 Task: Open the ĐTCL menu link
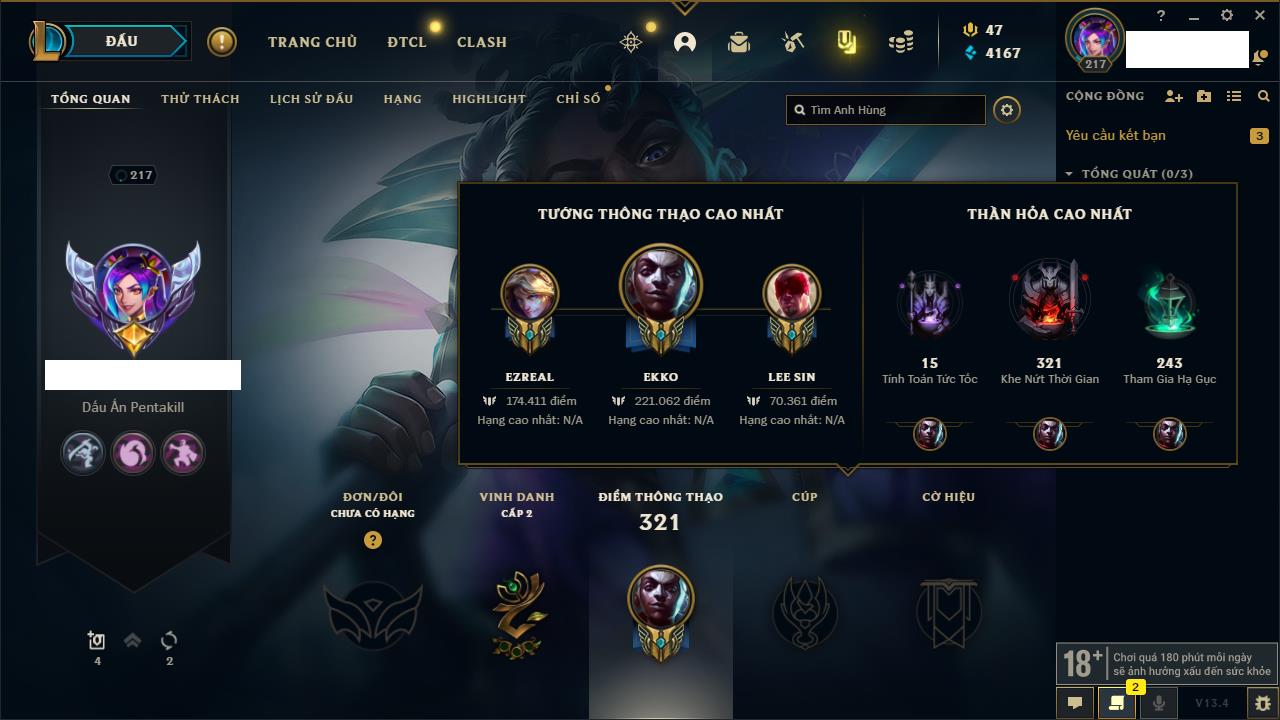point(407,42)
